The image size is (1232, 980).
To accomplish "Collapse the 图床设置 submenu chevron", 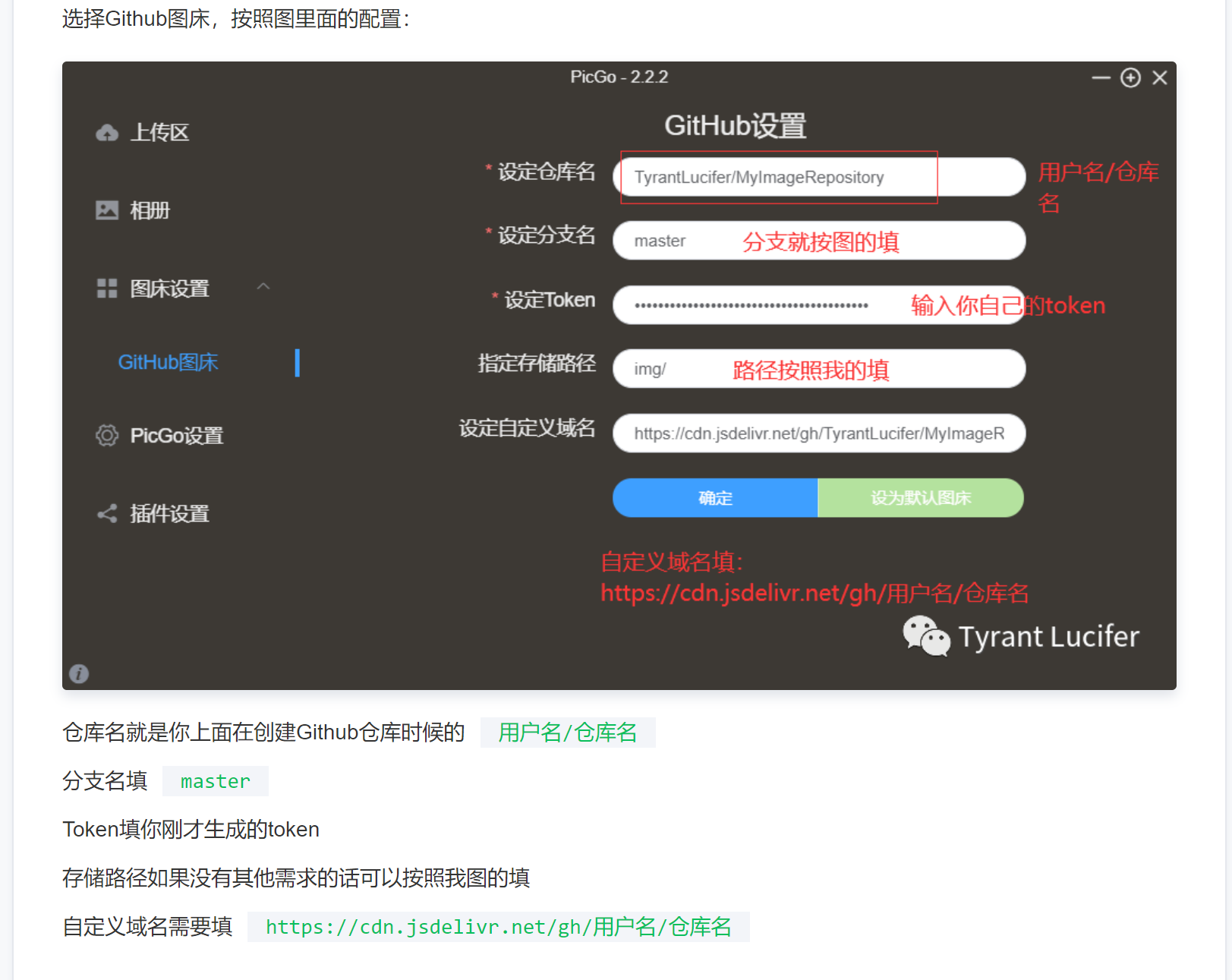I will [x=263, y=287].
